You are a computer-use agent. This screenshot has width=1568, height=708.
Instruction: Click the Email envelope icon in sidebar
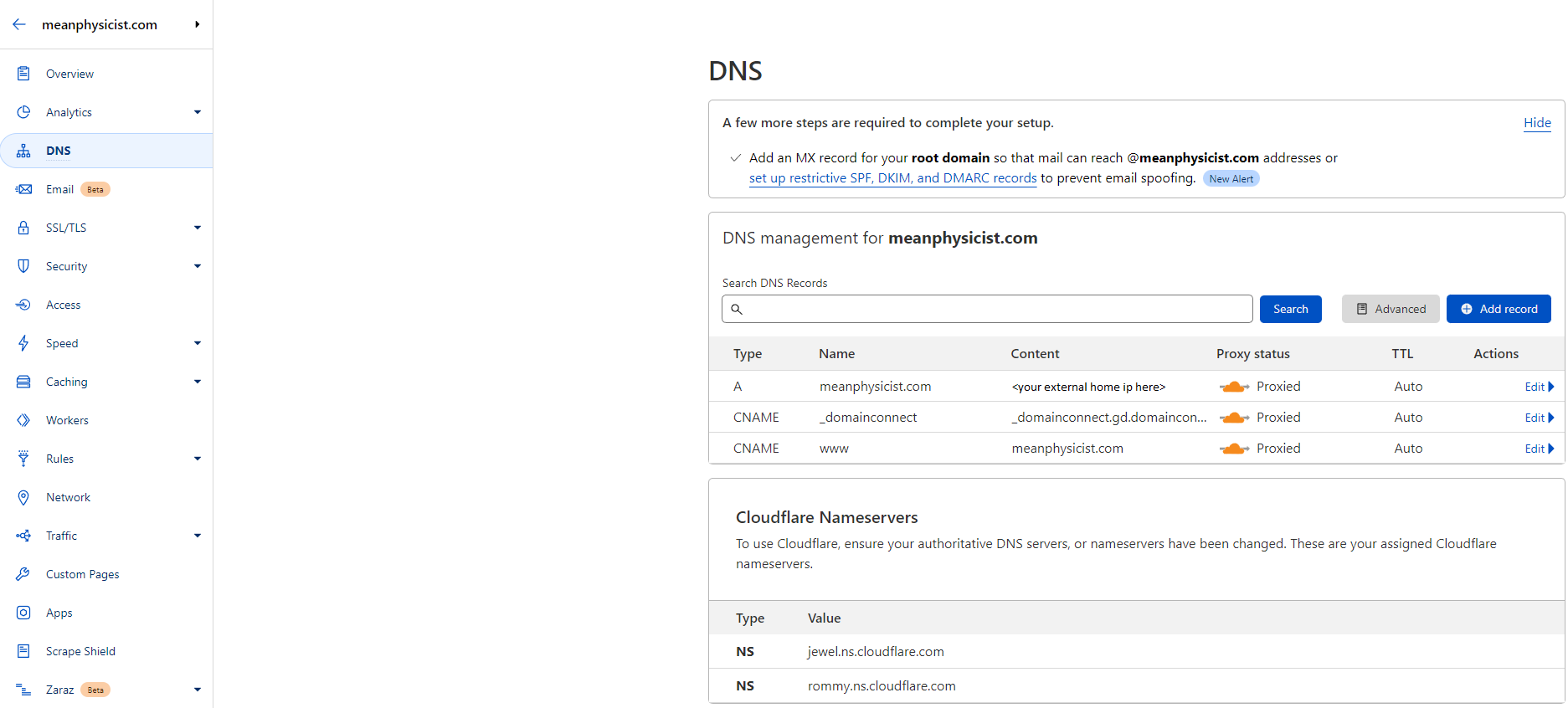[23, 189]
